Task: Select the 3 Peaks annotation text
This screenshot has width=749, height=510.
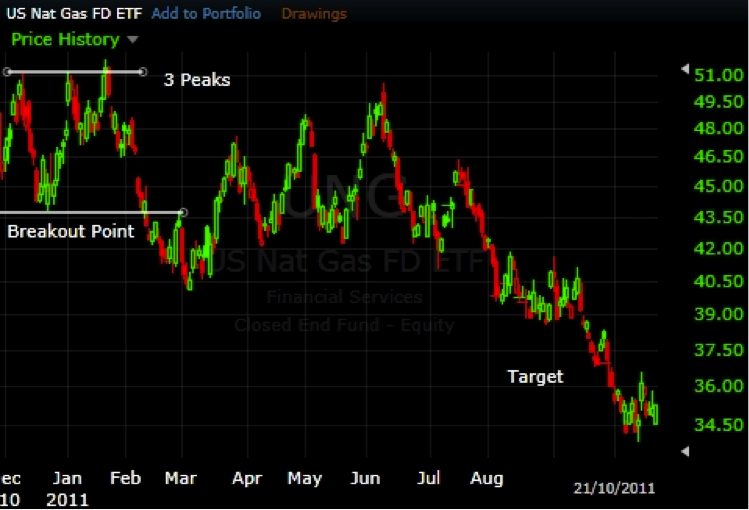Action: pos(197,80)
